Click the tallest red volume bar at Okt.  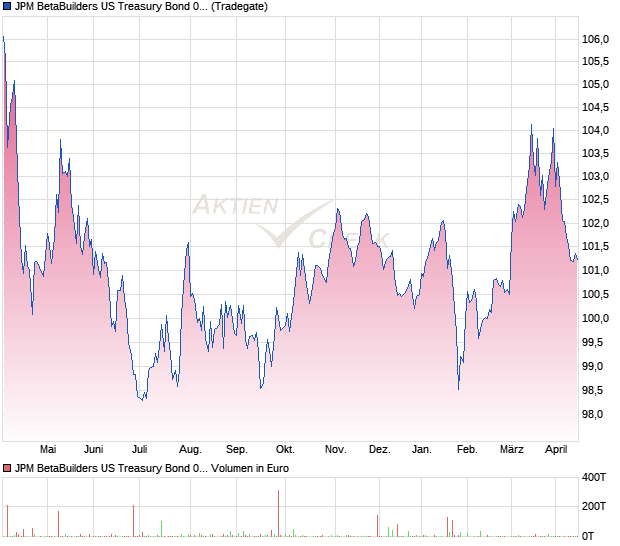pyautogui.click(x=278, y=514)
